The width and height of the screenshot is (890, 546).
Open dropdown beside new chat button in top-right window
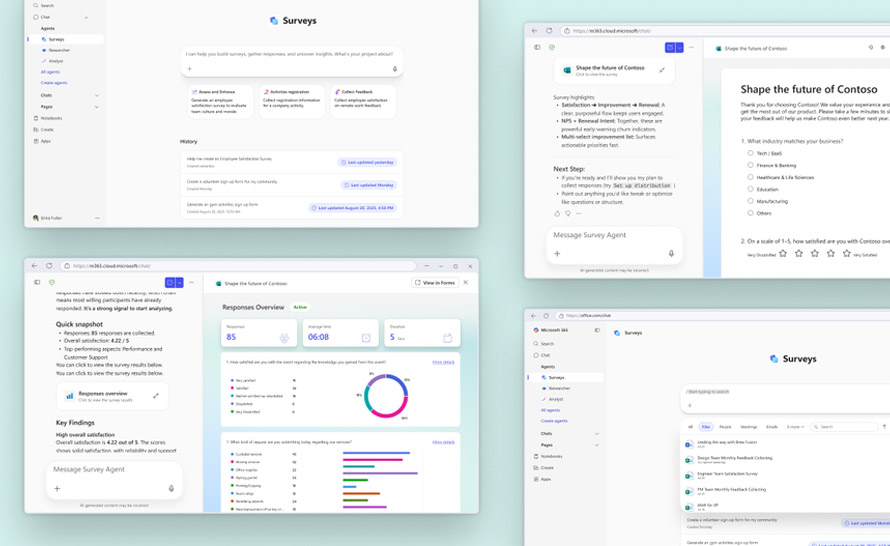click(x=679, y=48)
